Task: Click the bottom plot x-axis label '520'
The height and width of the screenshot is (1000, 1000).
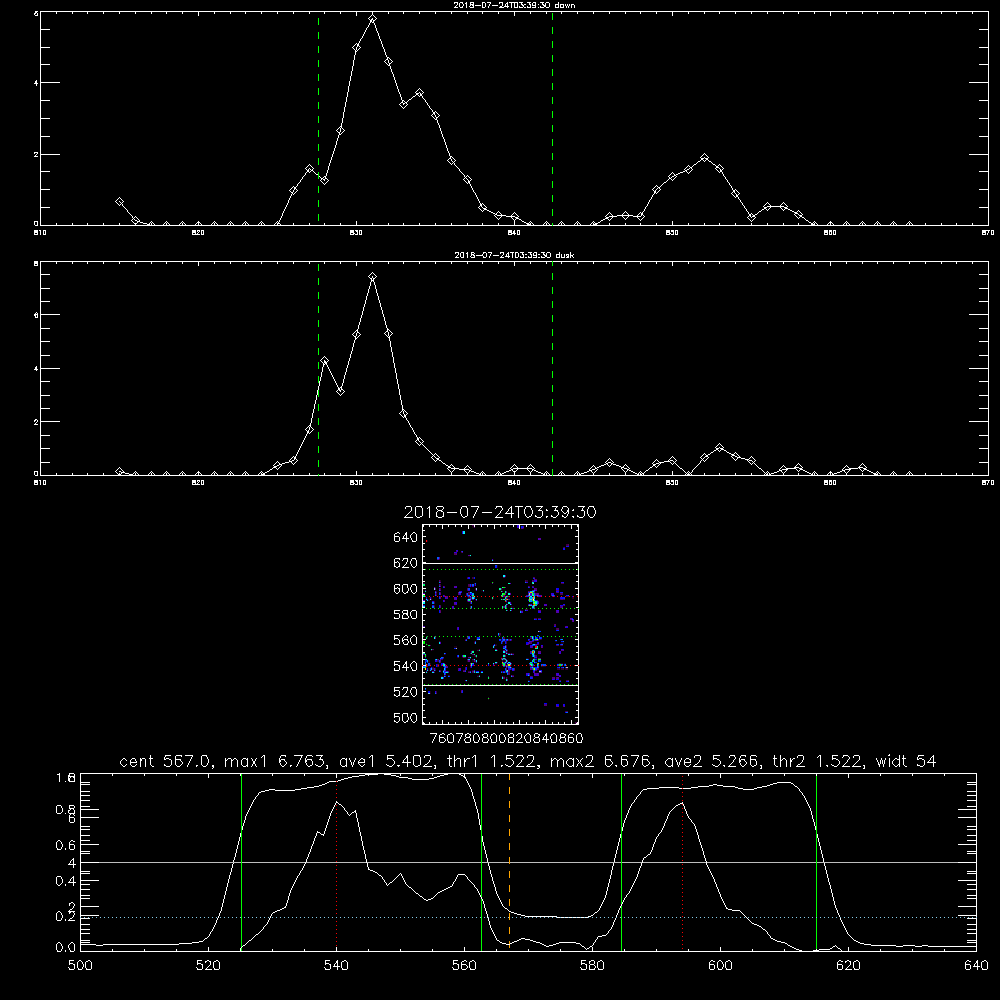Action: click(x=208, y=965)
